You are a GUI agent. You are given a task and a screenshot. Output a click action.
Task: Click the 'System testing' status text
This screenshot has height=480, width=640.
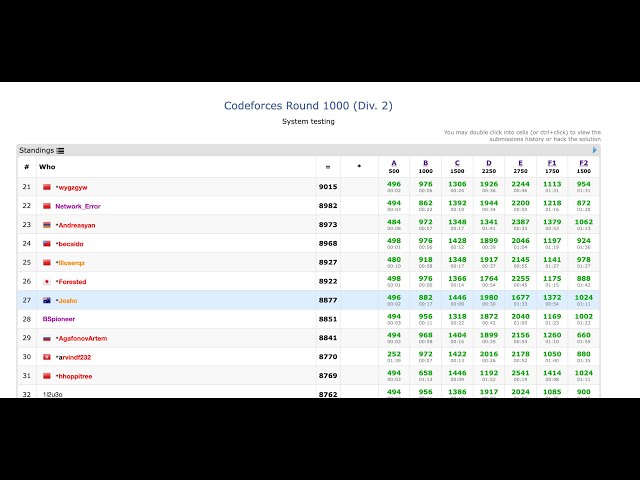tap(308, 121)
